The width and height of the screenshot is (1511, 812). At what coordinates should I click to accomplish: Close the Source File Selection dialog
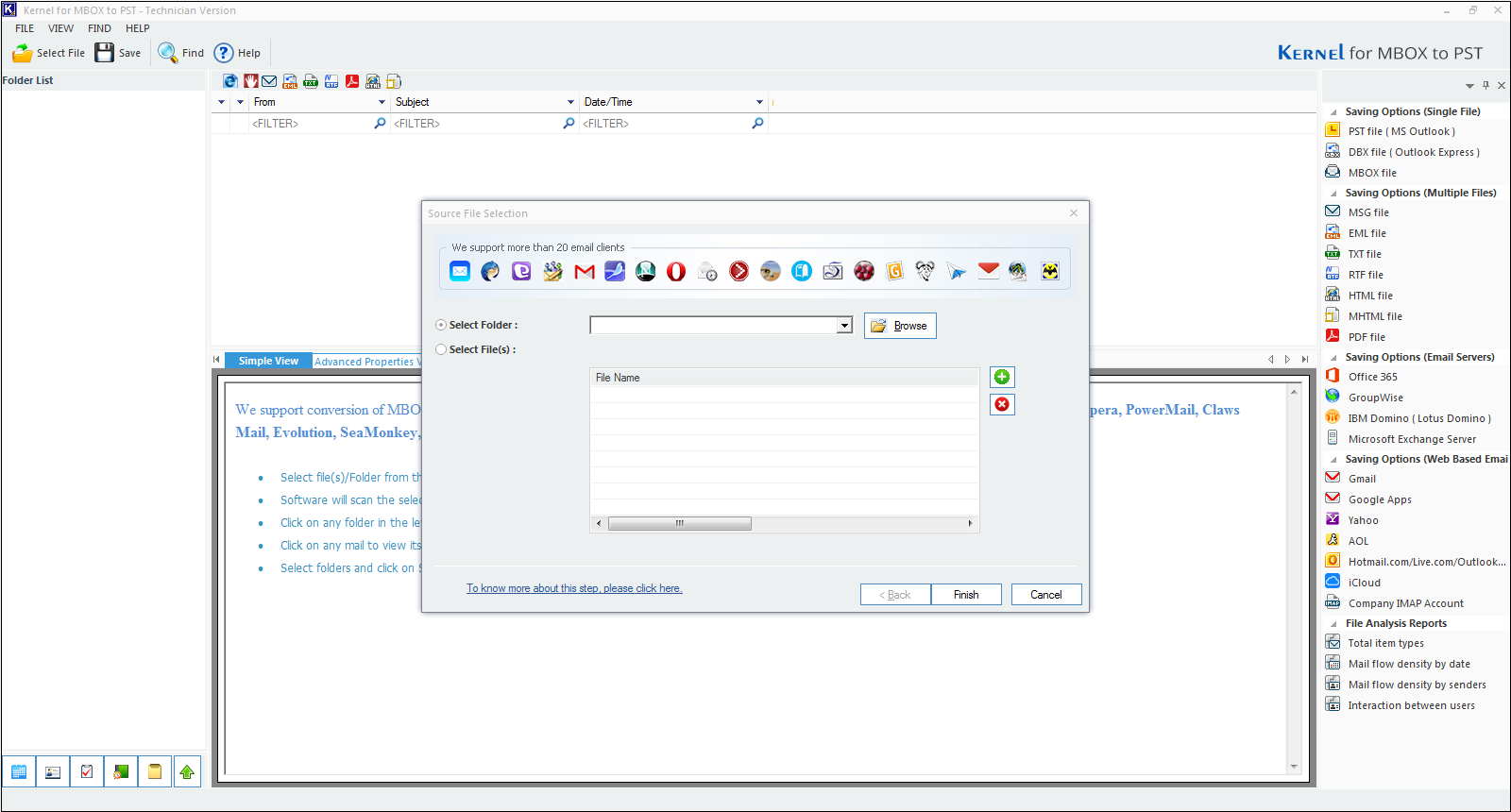1074,213
